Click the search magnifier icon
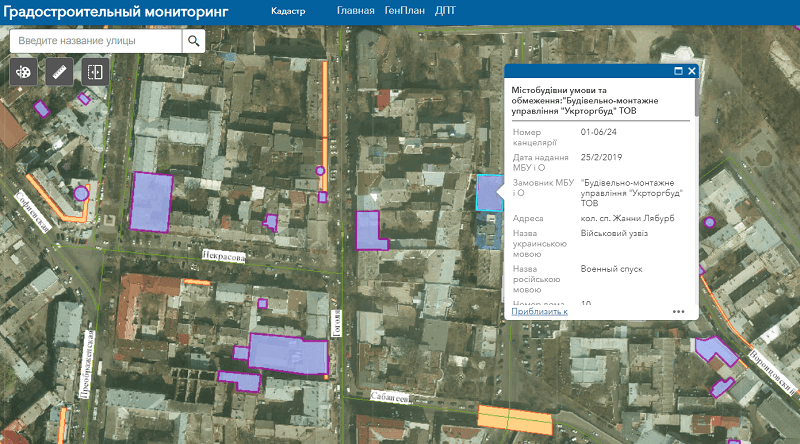 (x=193, y=41)
